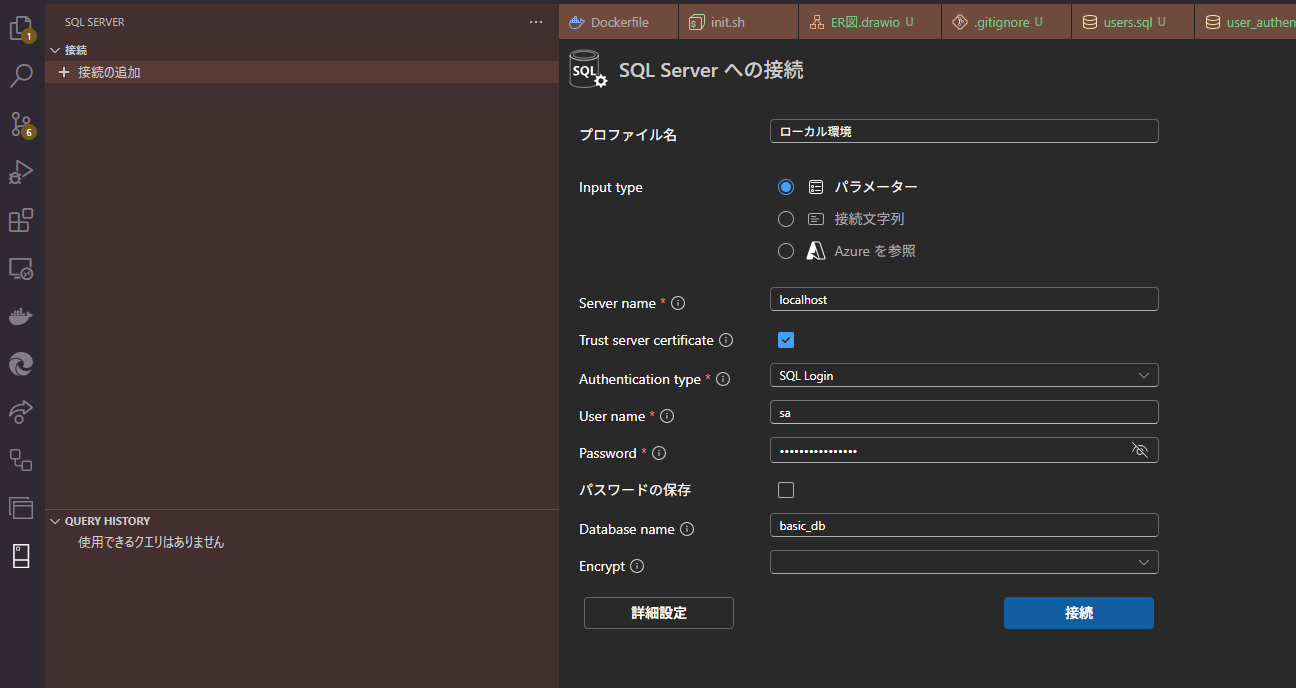
Task: Switch to the users.sql tab
Action: [x=1132, y=22]
